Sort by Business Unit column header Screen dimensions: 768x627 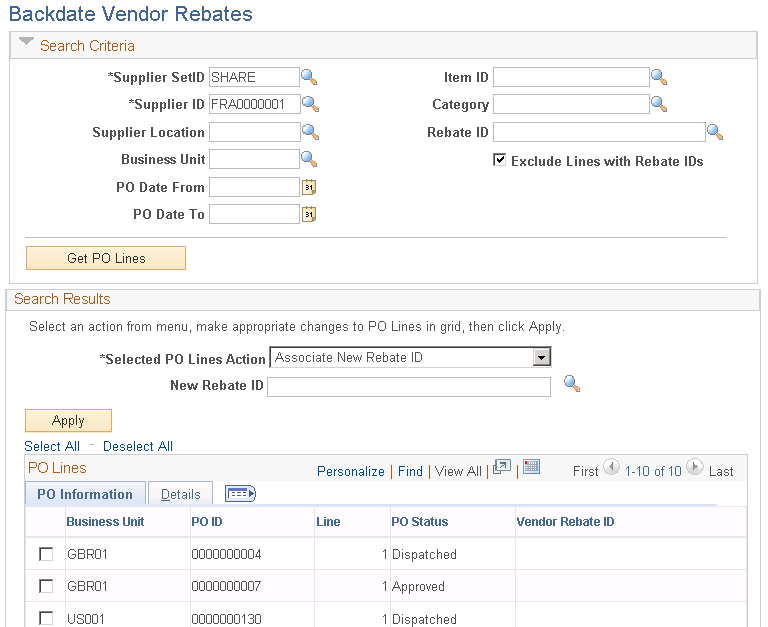point(105,522)
